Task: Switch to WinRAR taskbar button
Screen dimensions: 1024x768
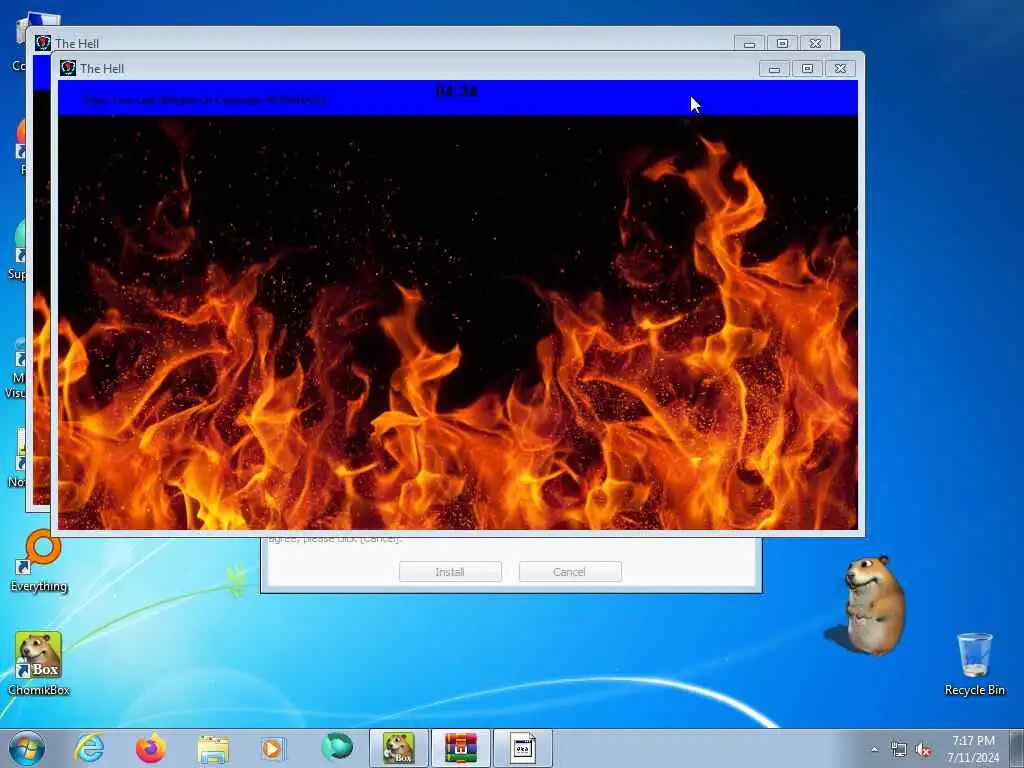Action: (x=460, y=748)
